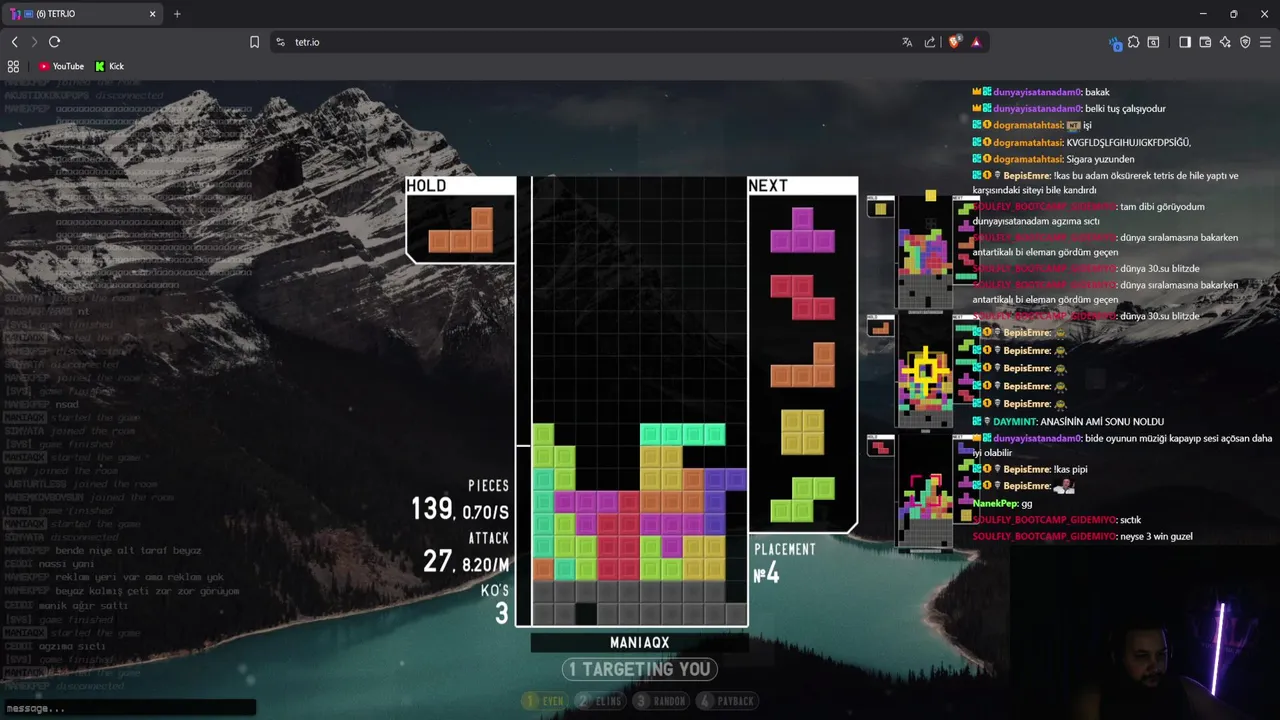Click the game chat message input field
Viewport: 1280px width, 720px height.
pos(128,708)
